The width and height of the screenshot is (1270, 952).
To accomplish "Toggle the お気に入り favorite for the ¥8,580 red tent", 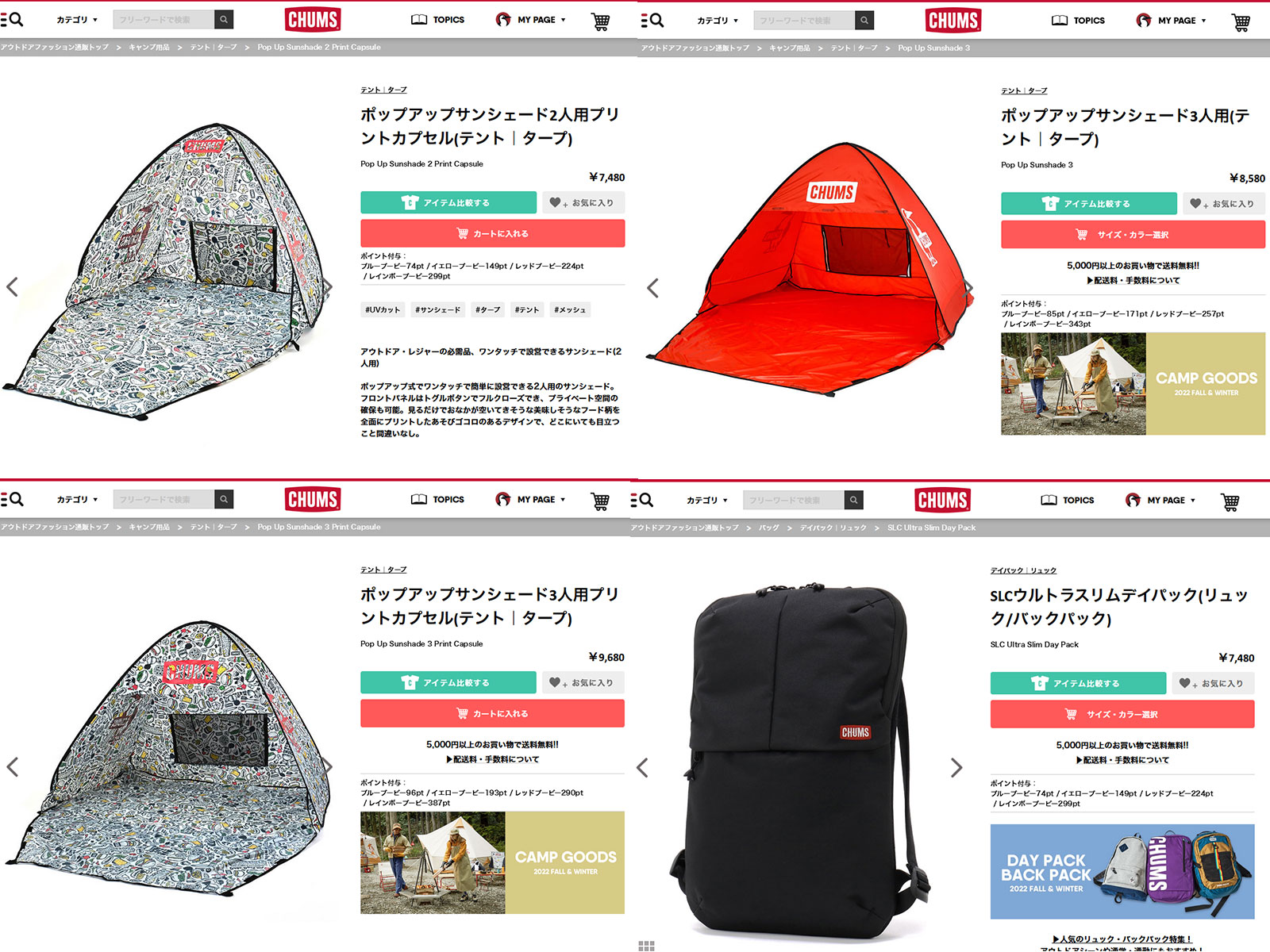I will coord(1223,204).
